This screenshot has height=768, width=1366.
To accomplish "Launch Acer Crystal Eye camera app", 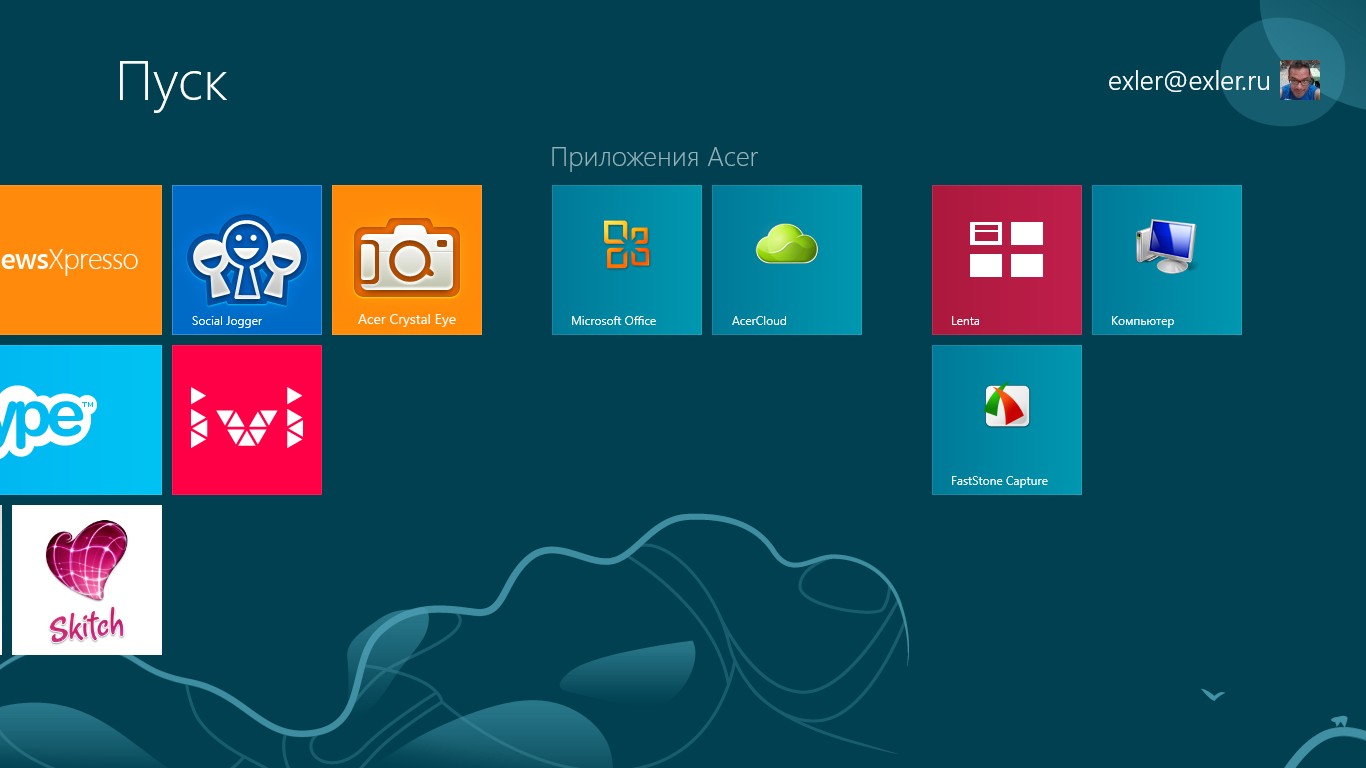I will (x=407, y=259).
